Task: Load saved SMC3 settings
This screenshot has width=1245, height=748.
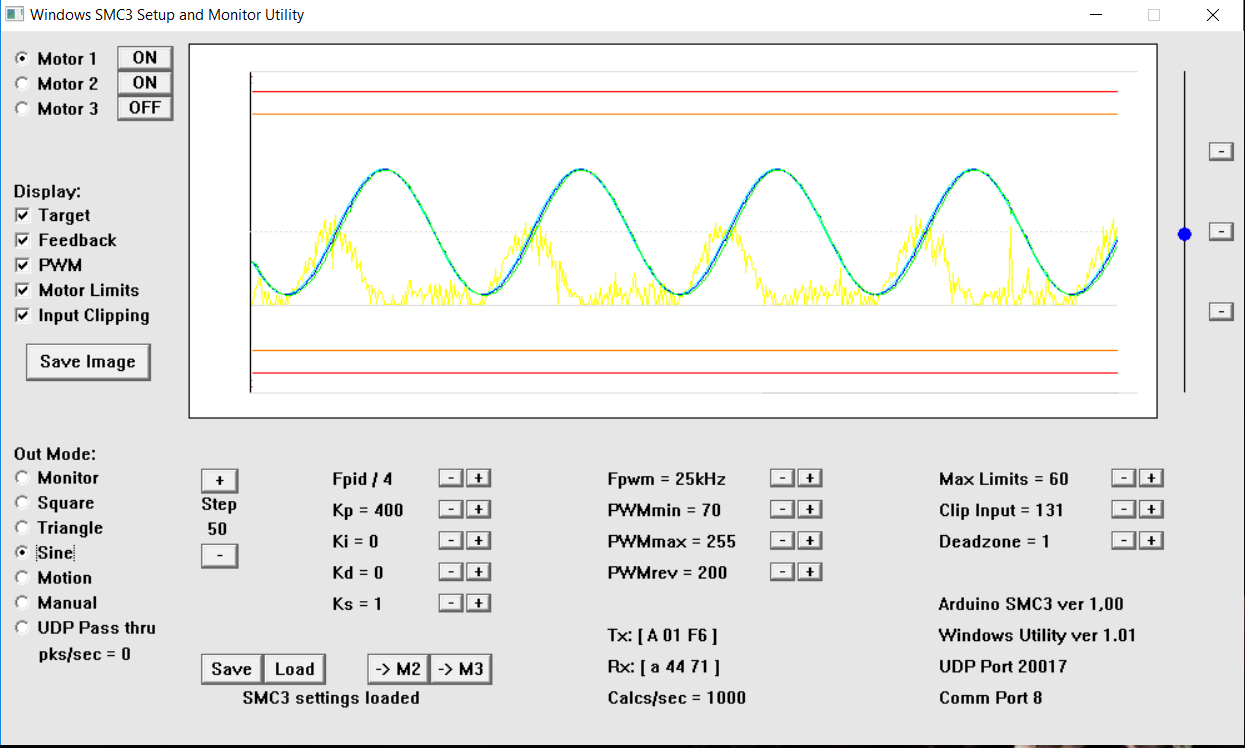Action: pos(294,668)
